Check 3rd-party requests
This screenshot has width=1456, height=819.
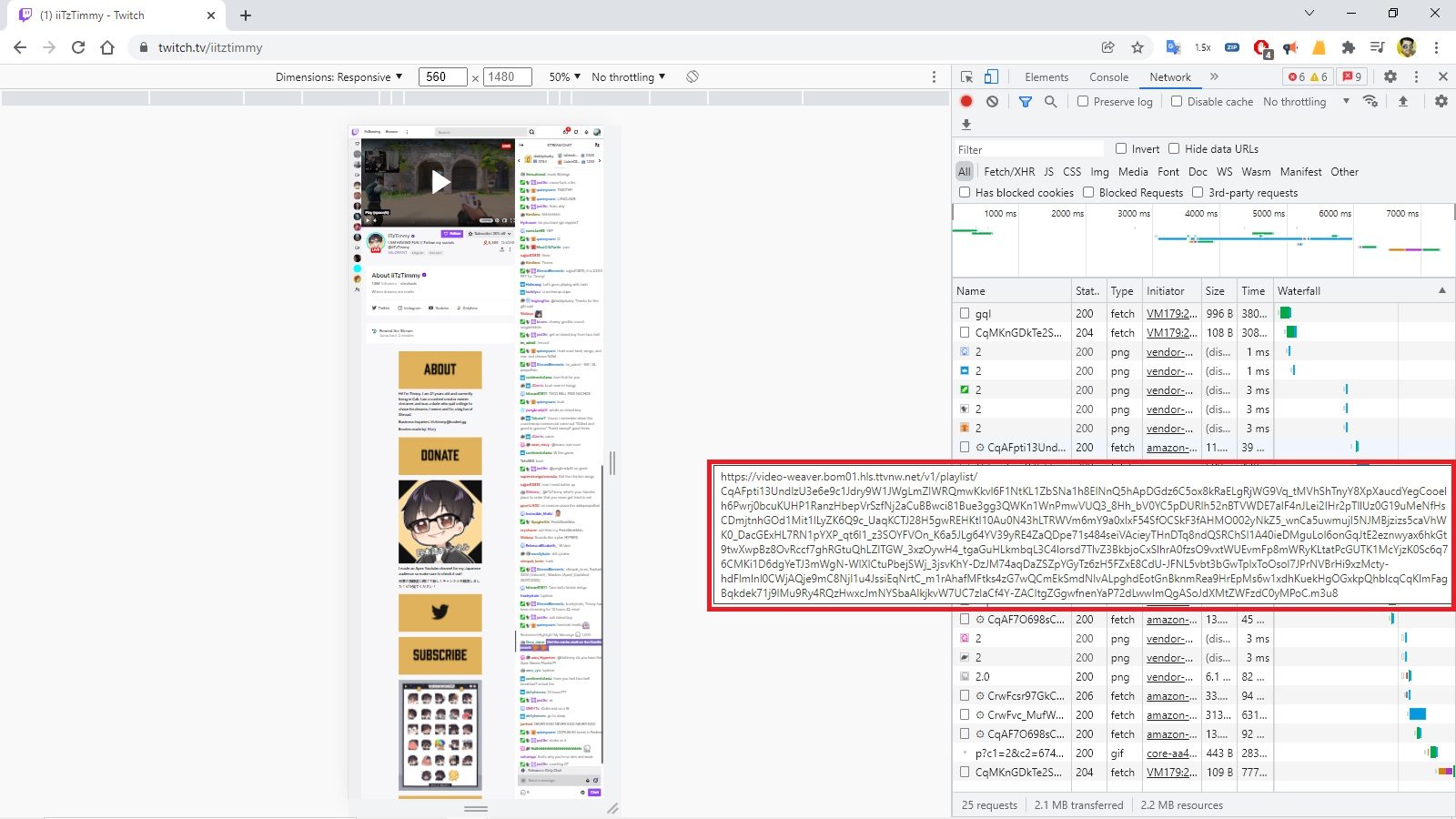tap(1198, 192)
